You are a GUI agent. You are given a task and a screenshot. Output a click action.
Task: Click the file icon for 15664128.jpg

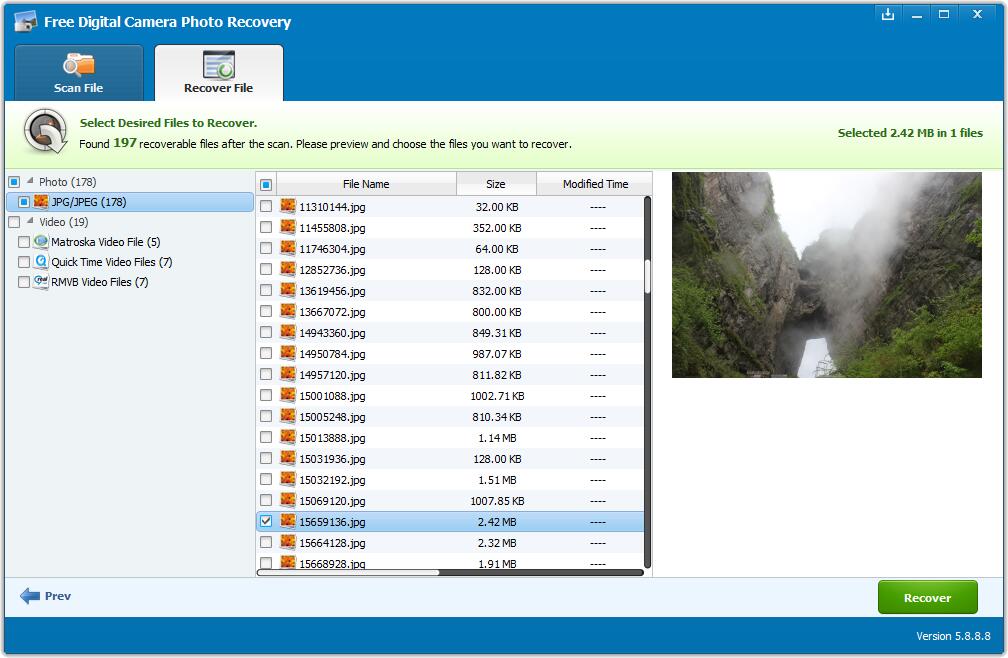pos(288,542)
